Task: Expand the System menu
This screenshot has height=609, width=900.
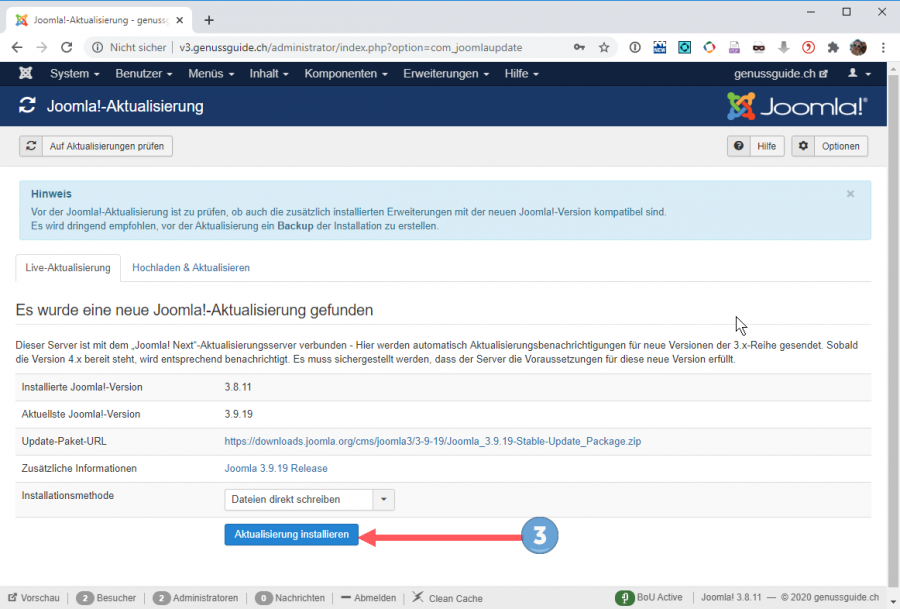Action: click(x=75, y=73)
